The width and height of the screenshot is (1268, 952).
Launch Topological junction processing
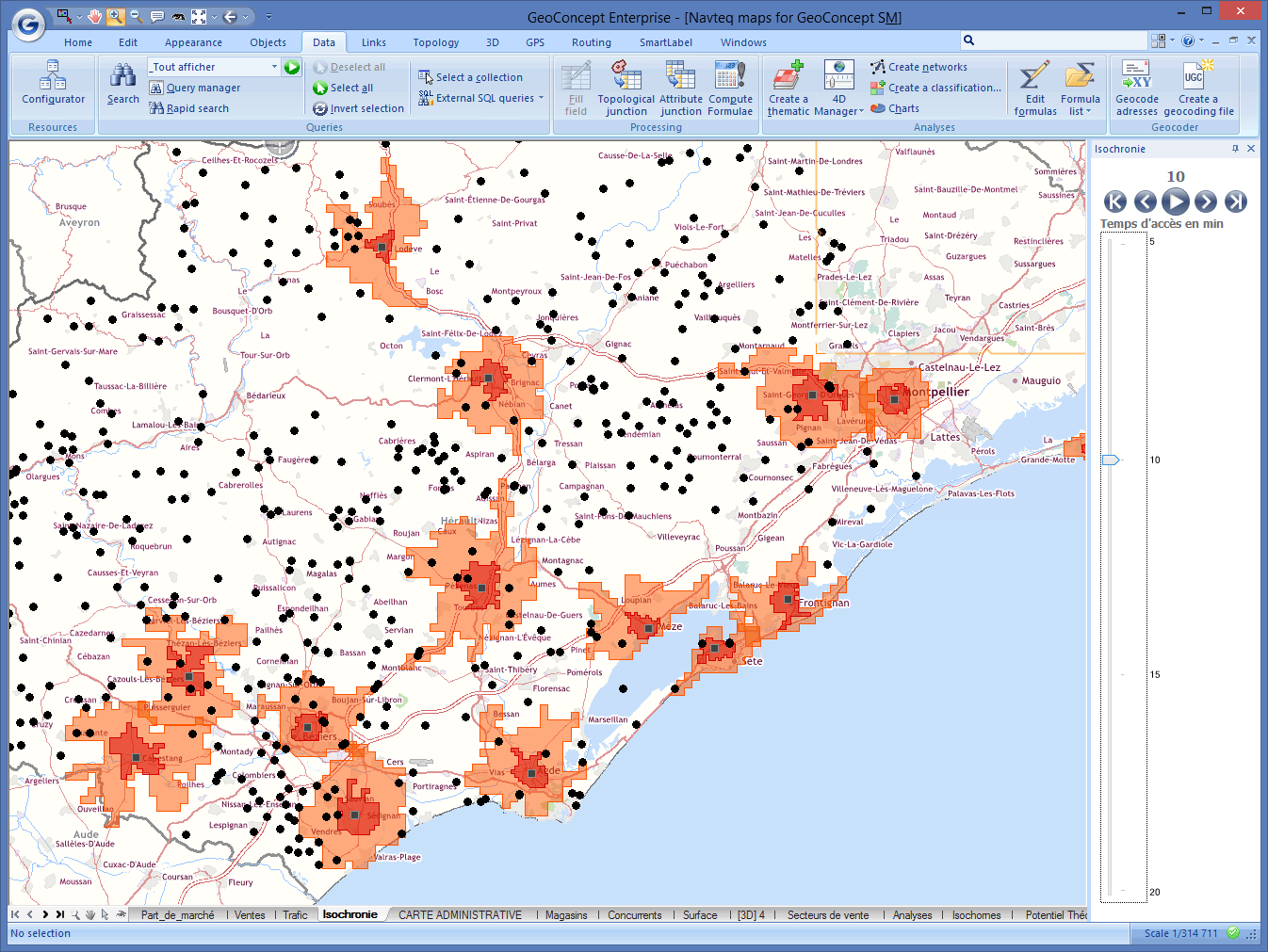(x=626, y=88)
